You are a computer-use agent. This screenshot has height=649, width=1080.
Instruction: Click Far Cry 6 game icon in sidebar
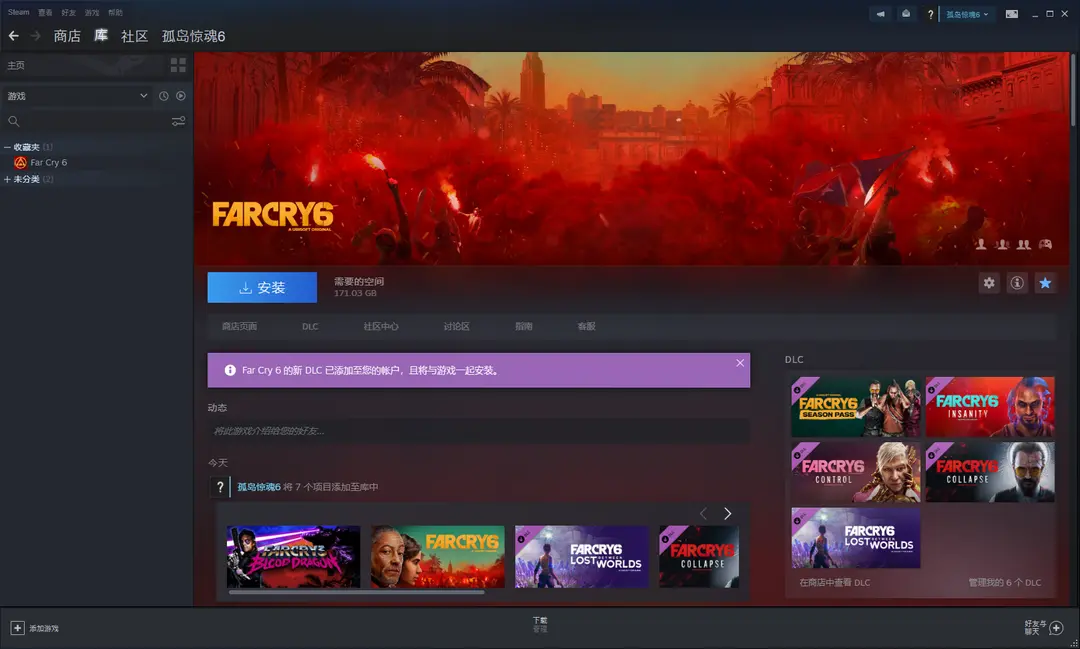[21, 163]
